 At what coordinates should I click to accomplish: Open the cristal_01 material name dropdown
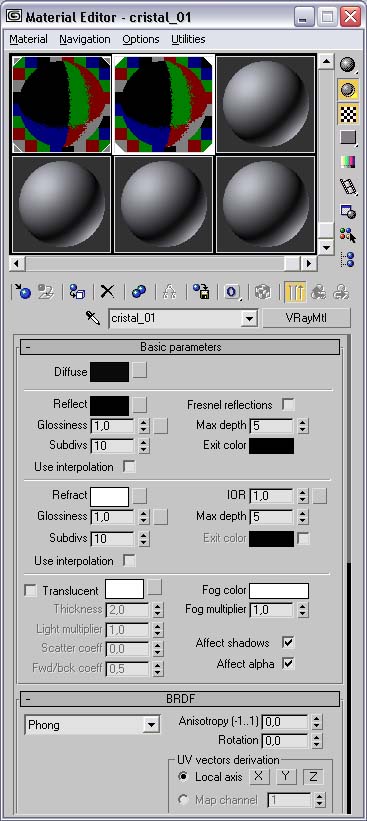[x=249, y=318]
